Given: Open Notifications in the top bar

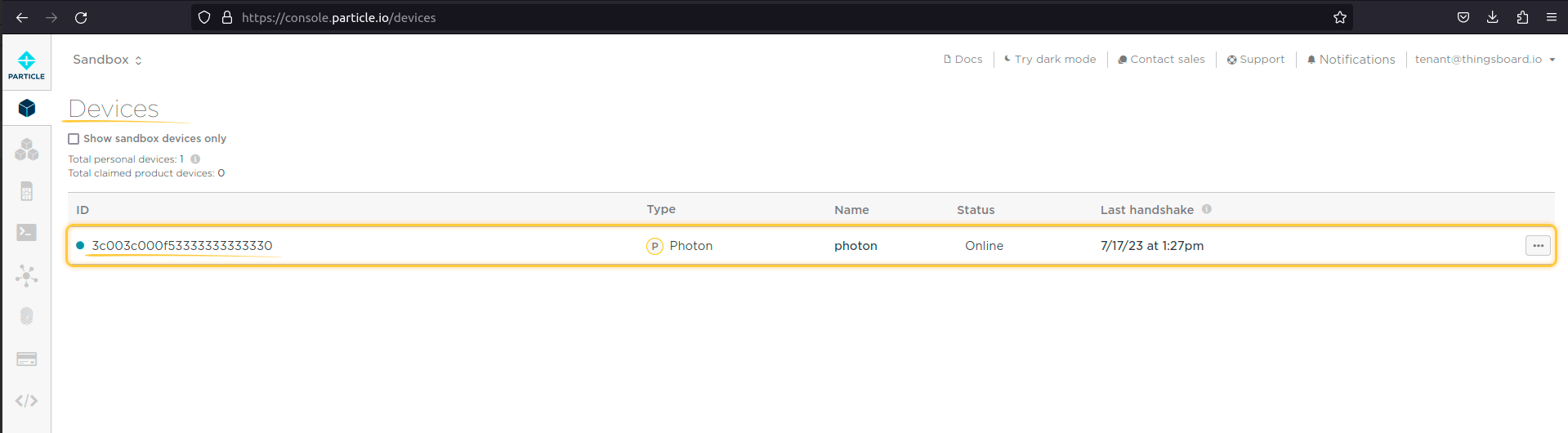Looking at the screenshot, I should pos(1351,60).
